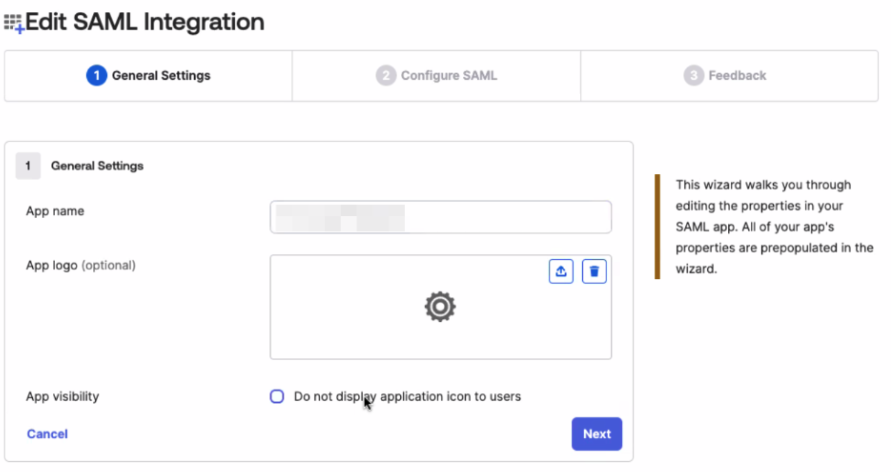Open the General Settings wizard step

148,76
